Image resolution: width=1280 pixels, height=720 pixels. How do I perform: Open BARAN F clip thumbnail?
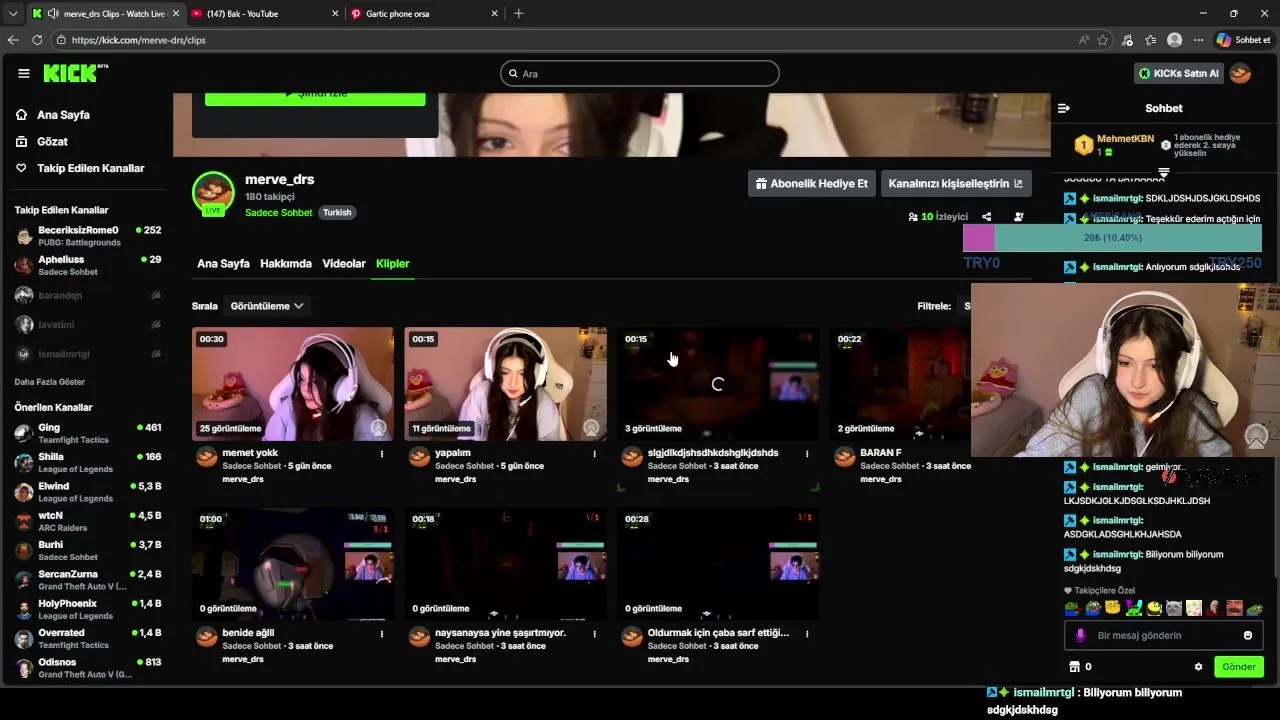click(x=900, y=384)
